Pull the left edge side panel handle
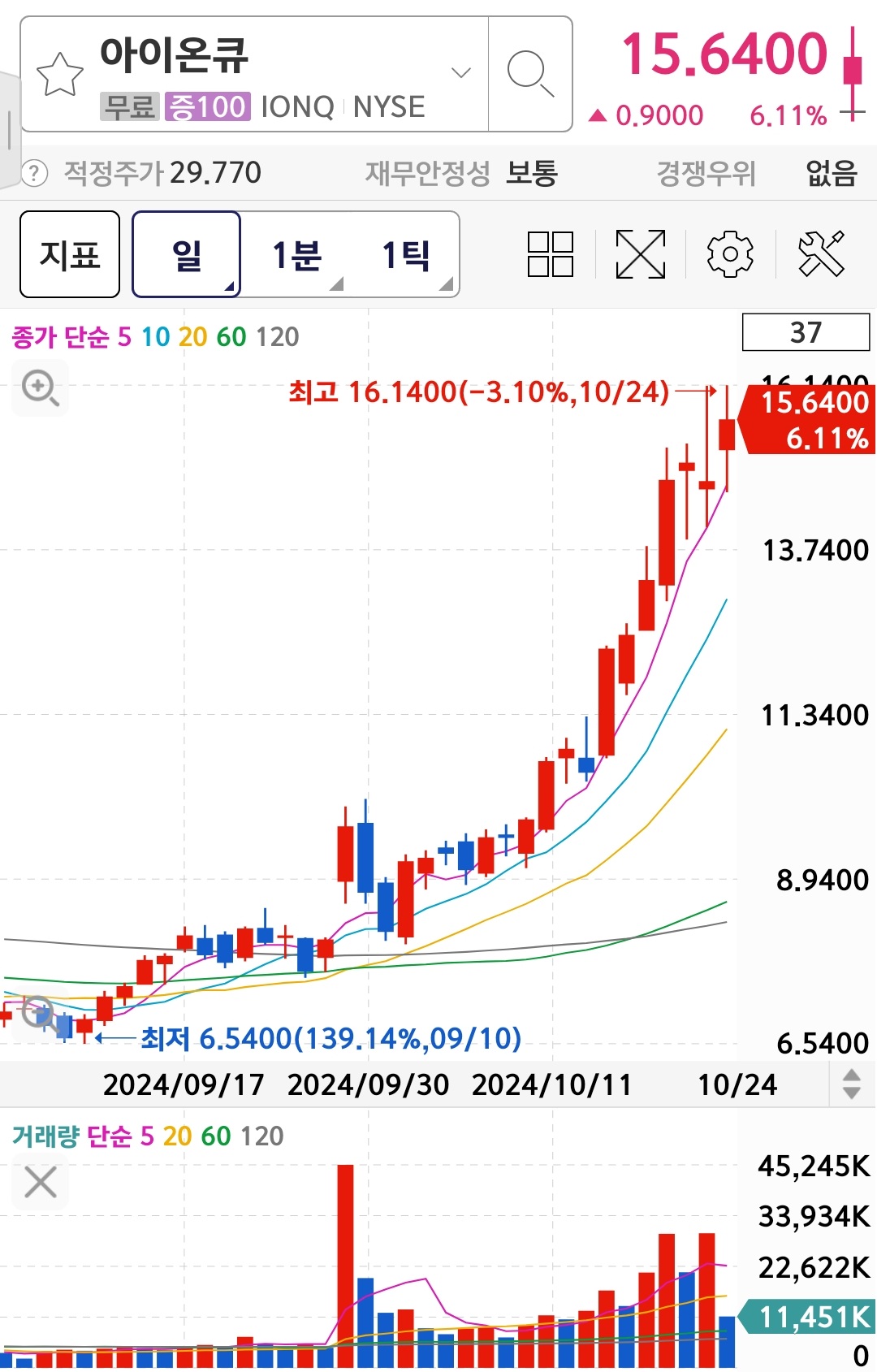This screenshot has height=1372, width=877. coord(9,130)
